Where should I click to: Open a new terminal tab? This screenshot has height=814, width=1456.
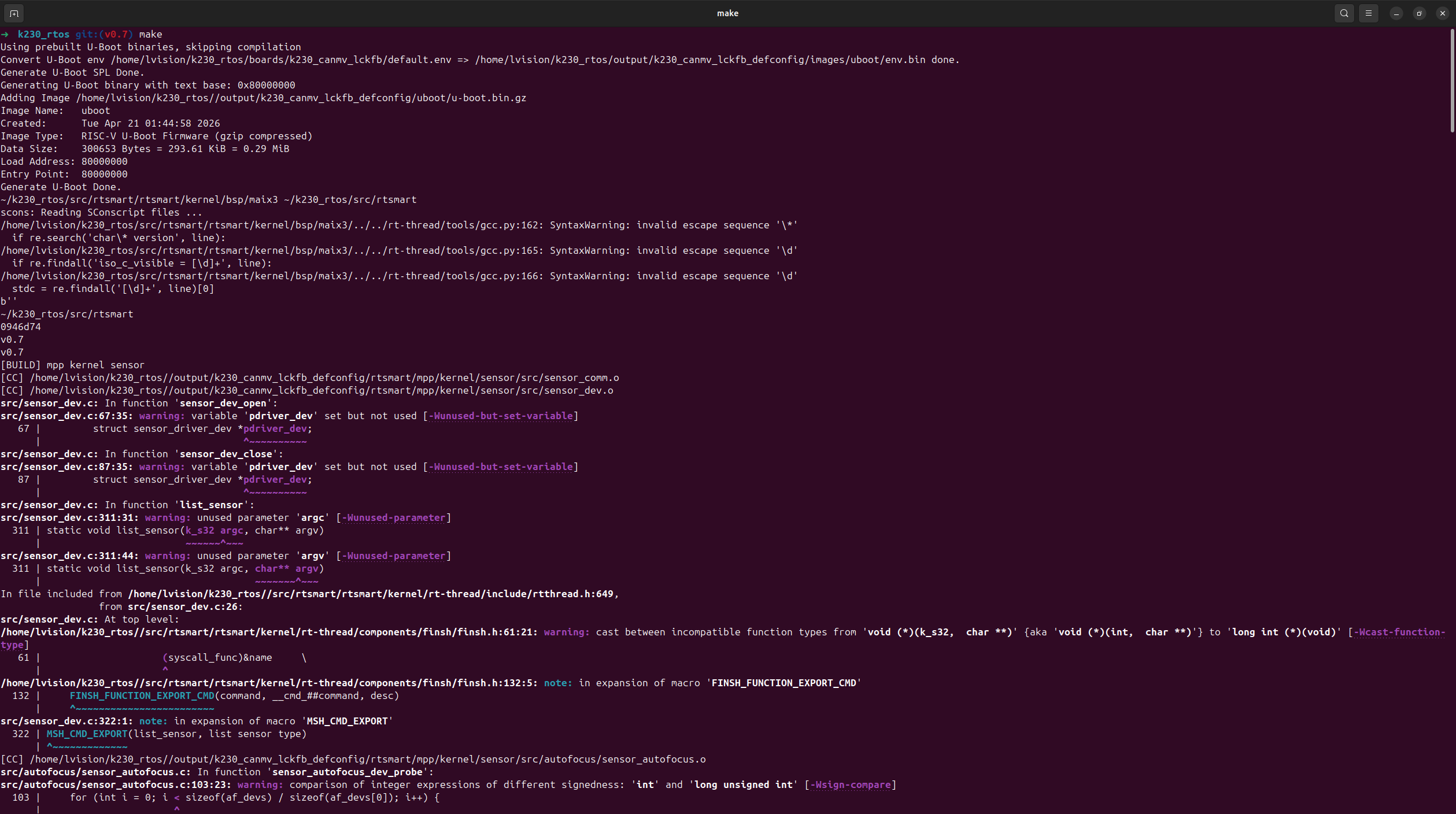click(14, 13)
